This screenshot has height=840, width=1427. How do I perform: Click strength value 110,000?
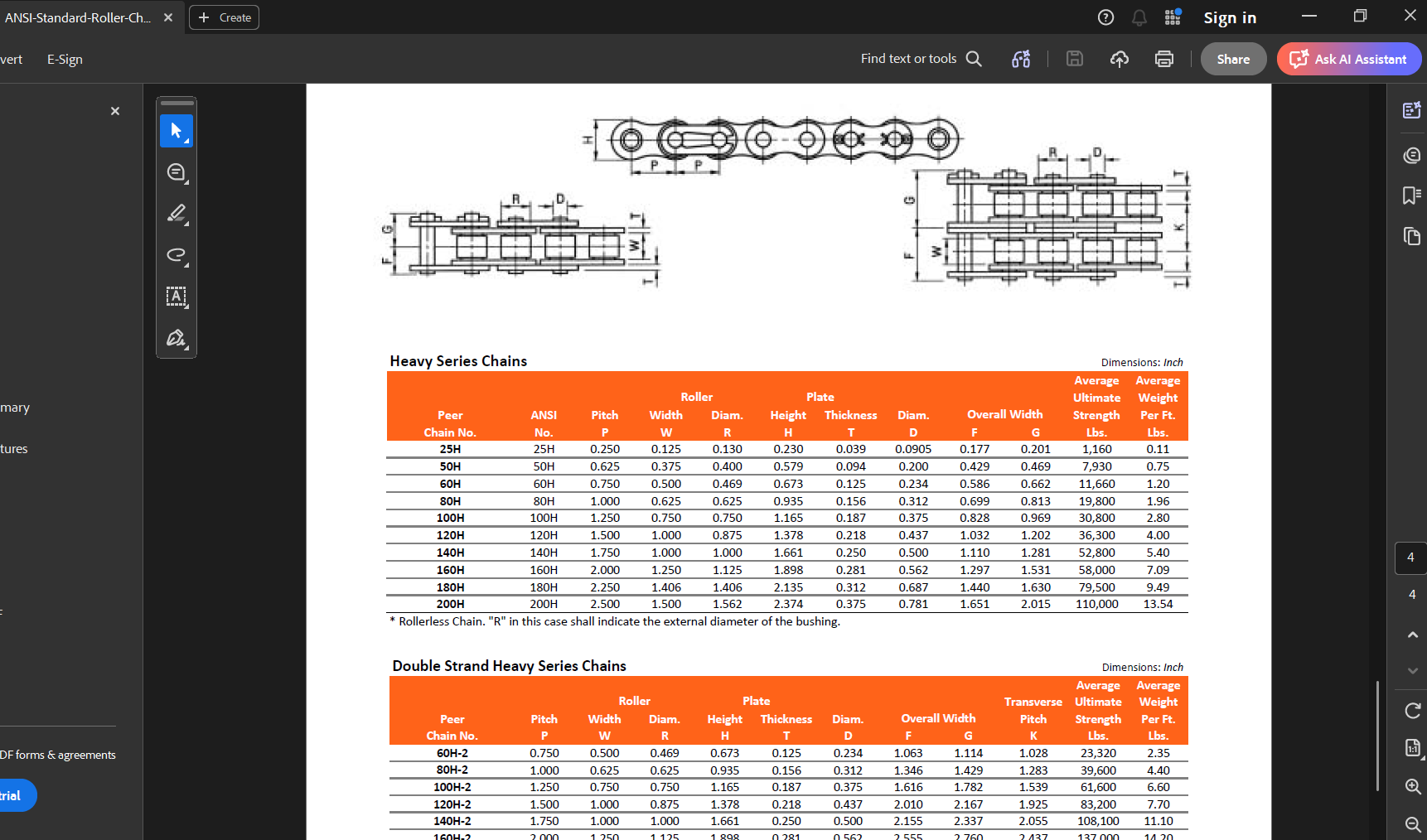point(1096,604)
